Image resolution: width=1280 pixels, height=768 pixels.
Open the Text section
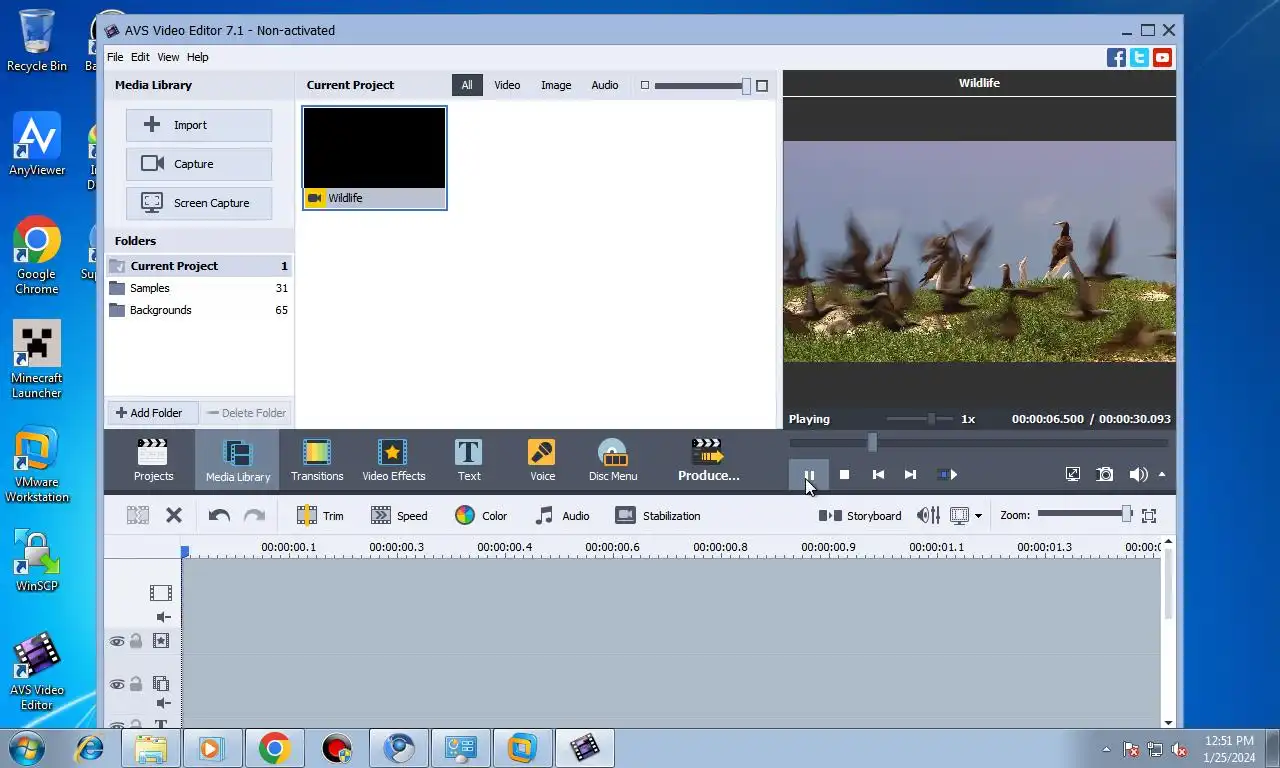468,460
